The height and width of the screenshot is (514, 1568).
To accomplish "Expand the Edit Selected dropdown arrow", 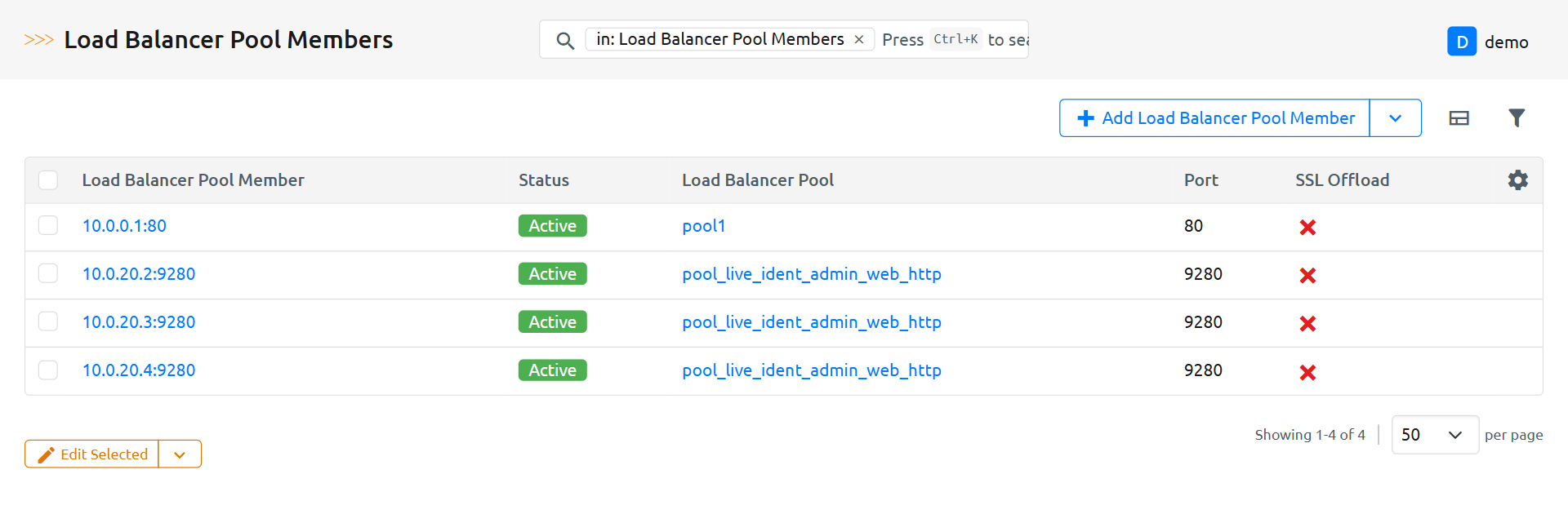I will (180, 454).
